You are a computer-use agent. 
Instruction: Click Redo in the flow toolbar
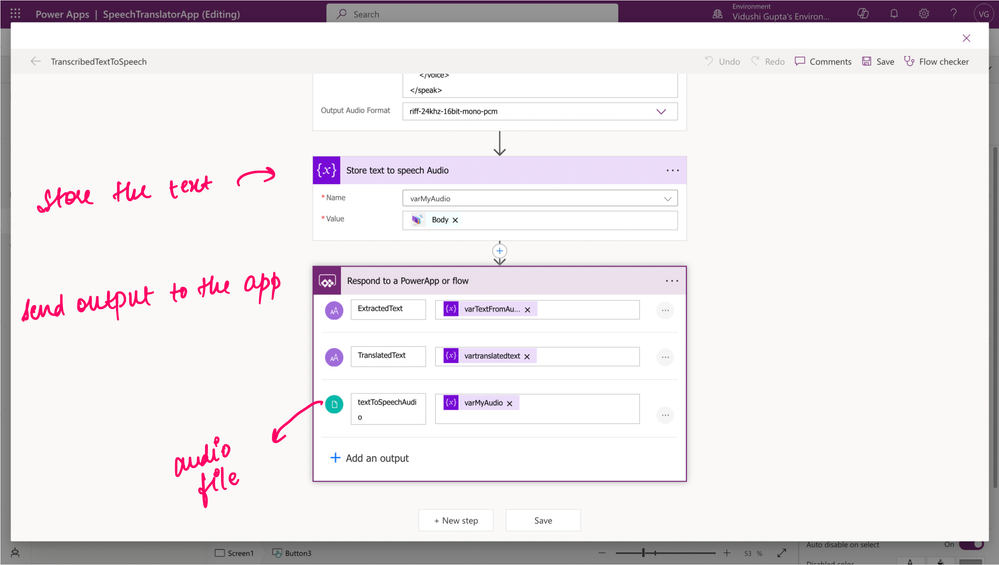point(768,61)
